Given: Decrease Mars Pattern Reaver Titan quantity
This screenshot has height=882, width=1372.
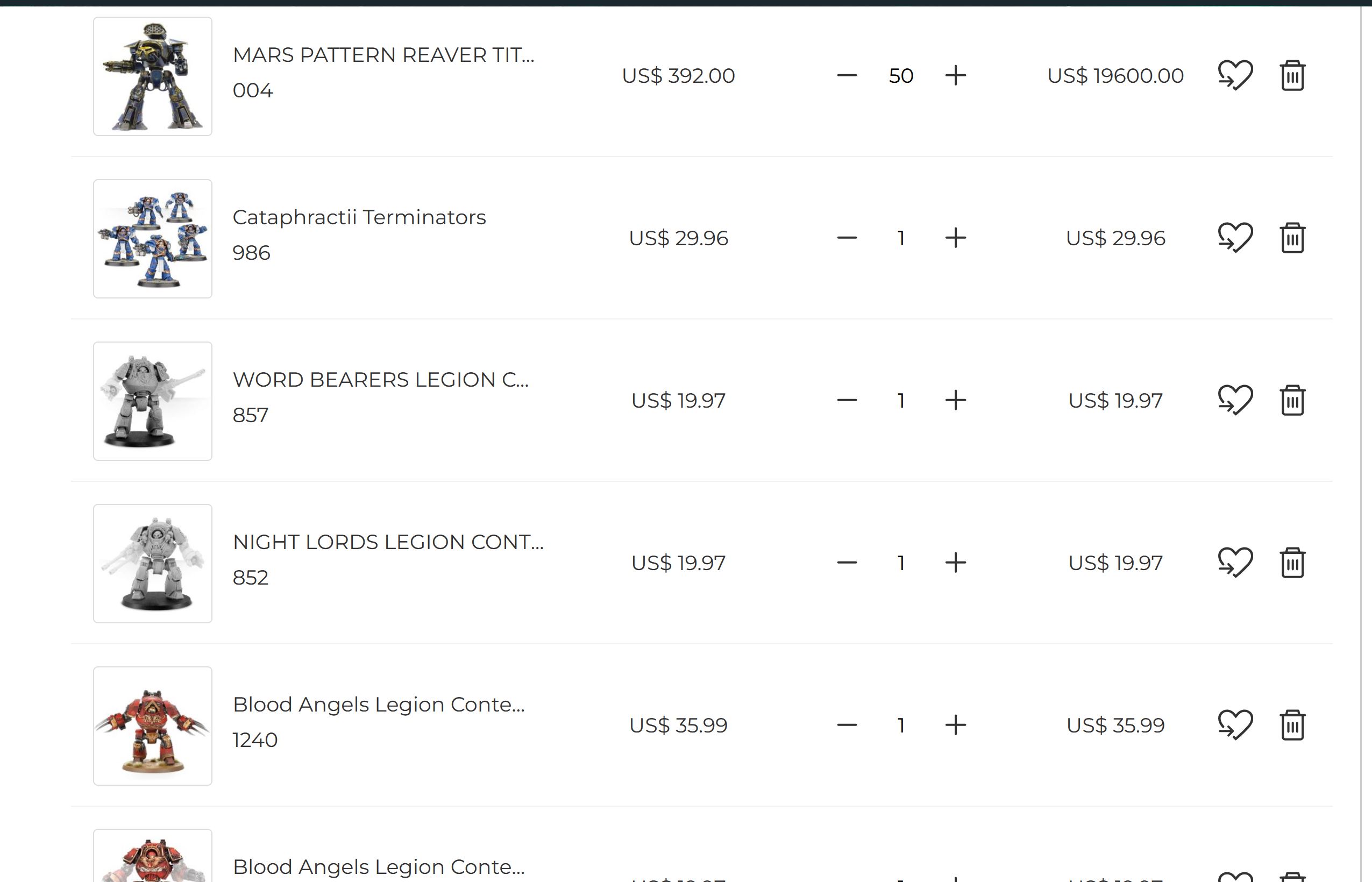Looking at the screenshot, I should pyautogui.click(x=847, y=76).
